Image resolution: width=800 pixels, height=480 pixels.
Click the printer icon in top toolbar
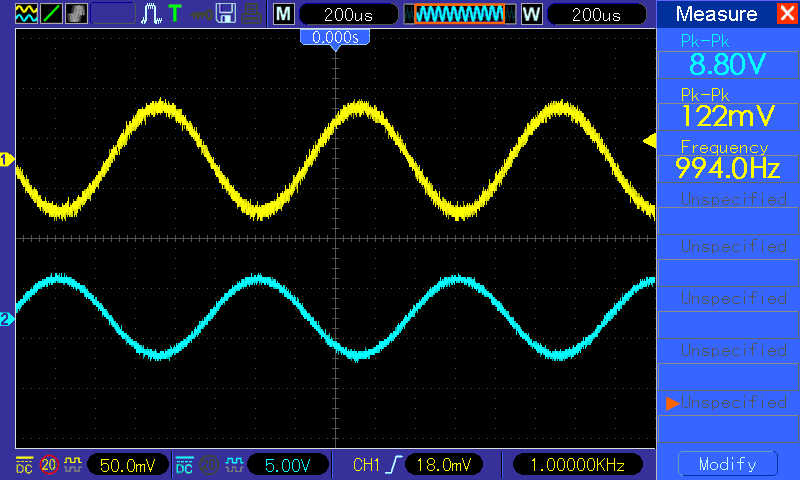(x=253, y=14)
